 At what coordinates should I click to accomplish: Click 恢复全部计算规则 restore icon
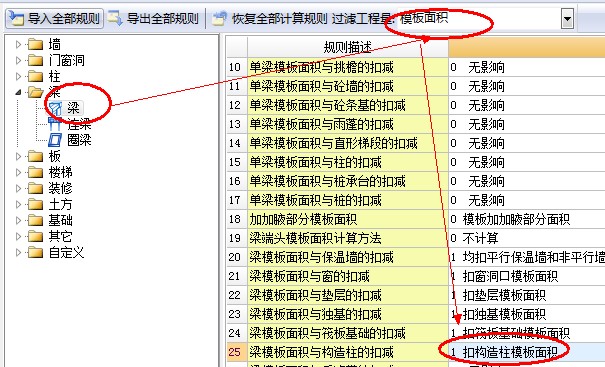pyautogui.click(x=219, y=18)
